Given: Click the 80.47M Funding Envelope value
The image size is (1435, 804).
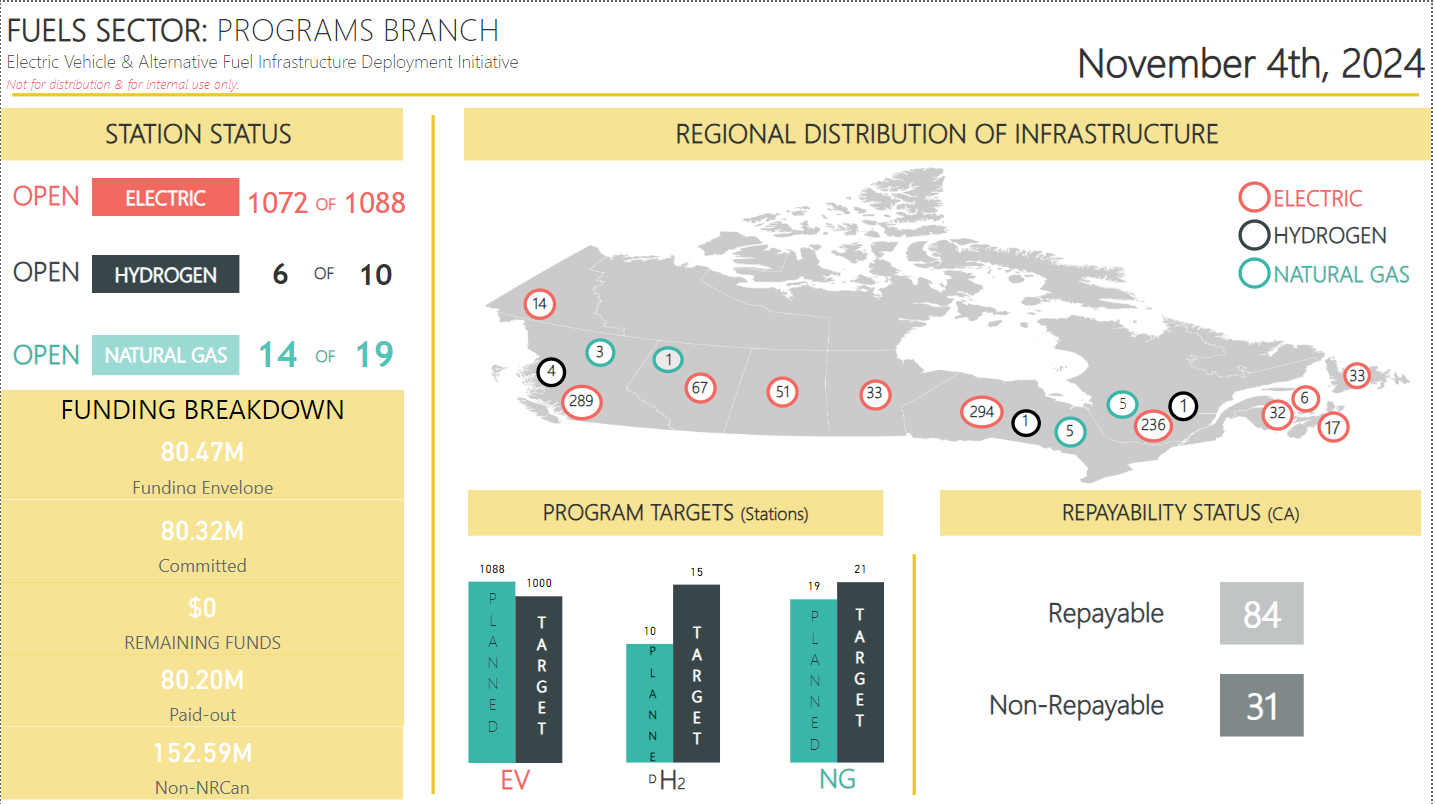Looking at the screenshot, I should [x=202, y=452].
